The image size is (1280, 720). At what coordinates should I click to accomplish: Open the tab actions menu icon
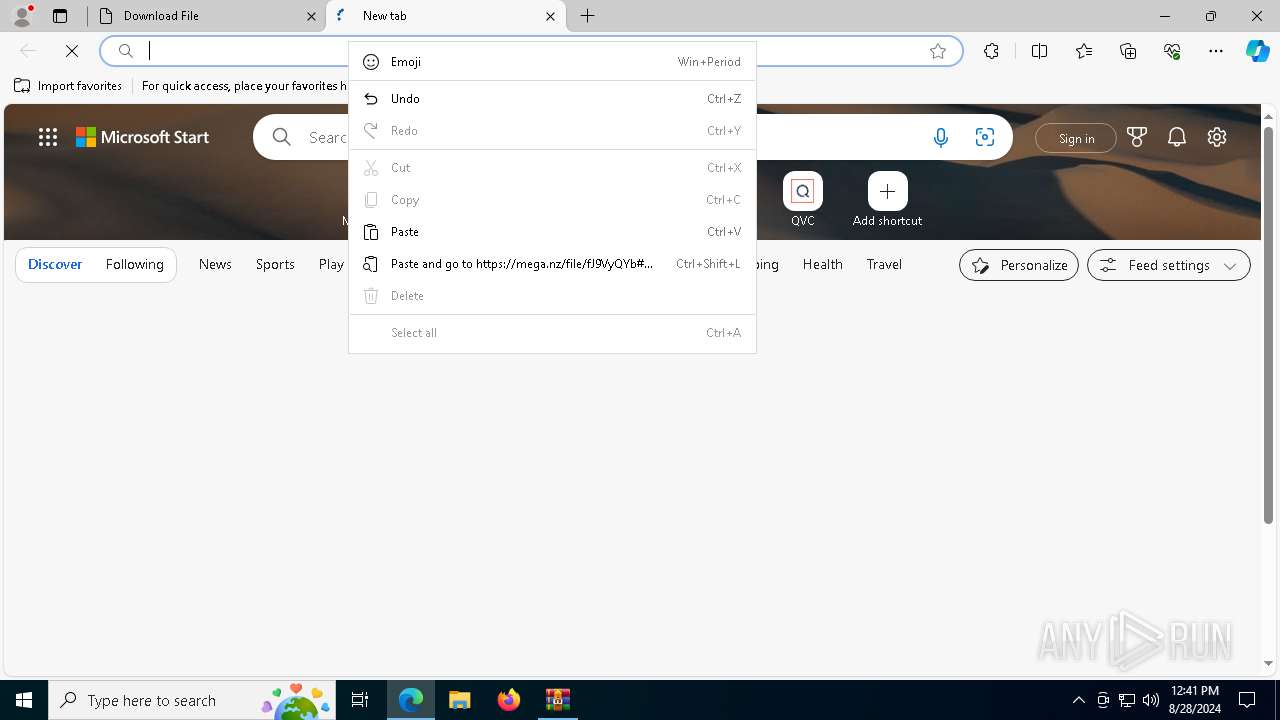(x=60, y=16)
